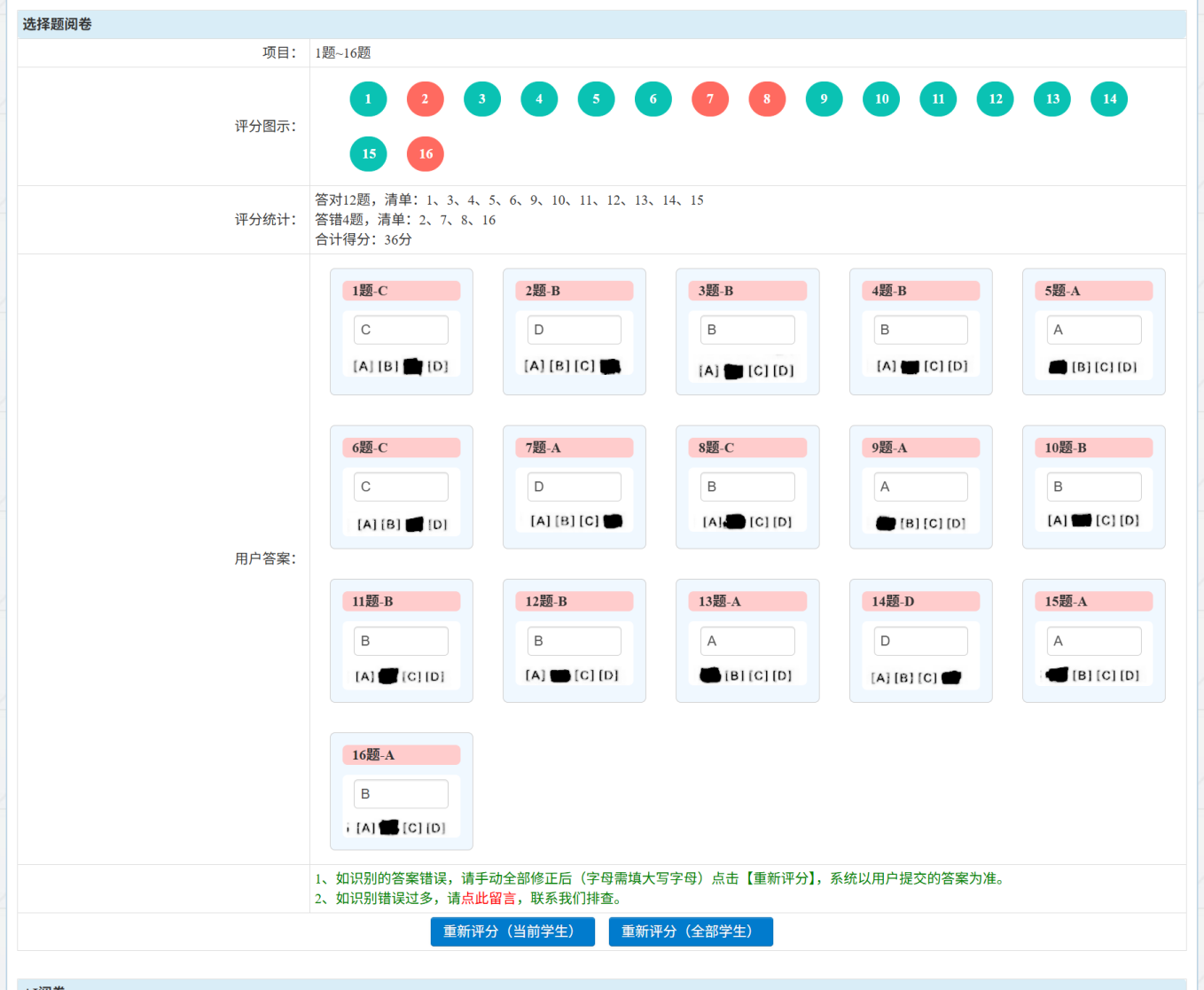1204x990 pixels.
Task: Click the 选择题阅卷 section header
Action: click(58, 25)
